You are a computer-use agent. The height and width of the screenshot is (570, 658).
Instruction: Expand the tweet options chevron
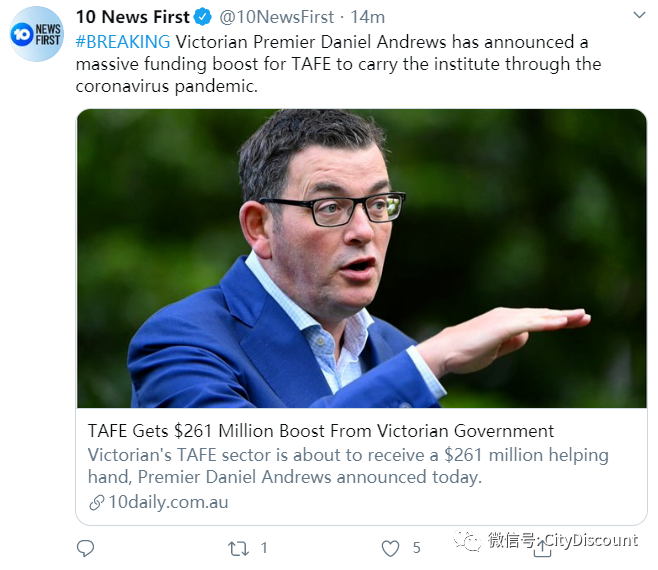(x=639, y=16)
